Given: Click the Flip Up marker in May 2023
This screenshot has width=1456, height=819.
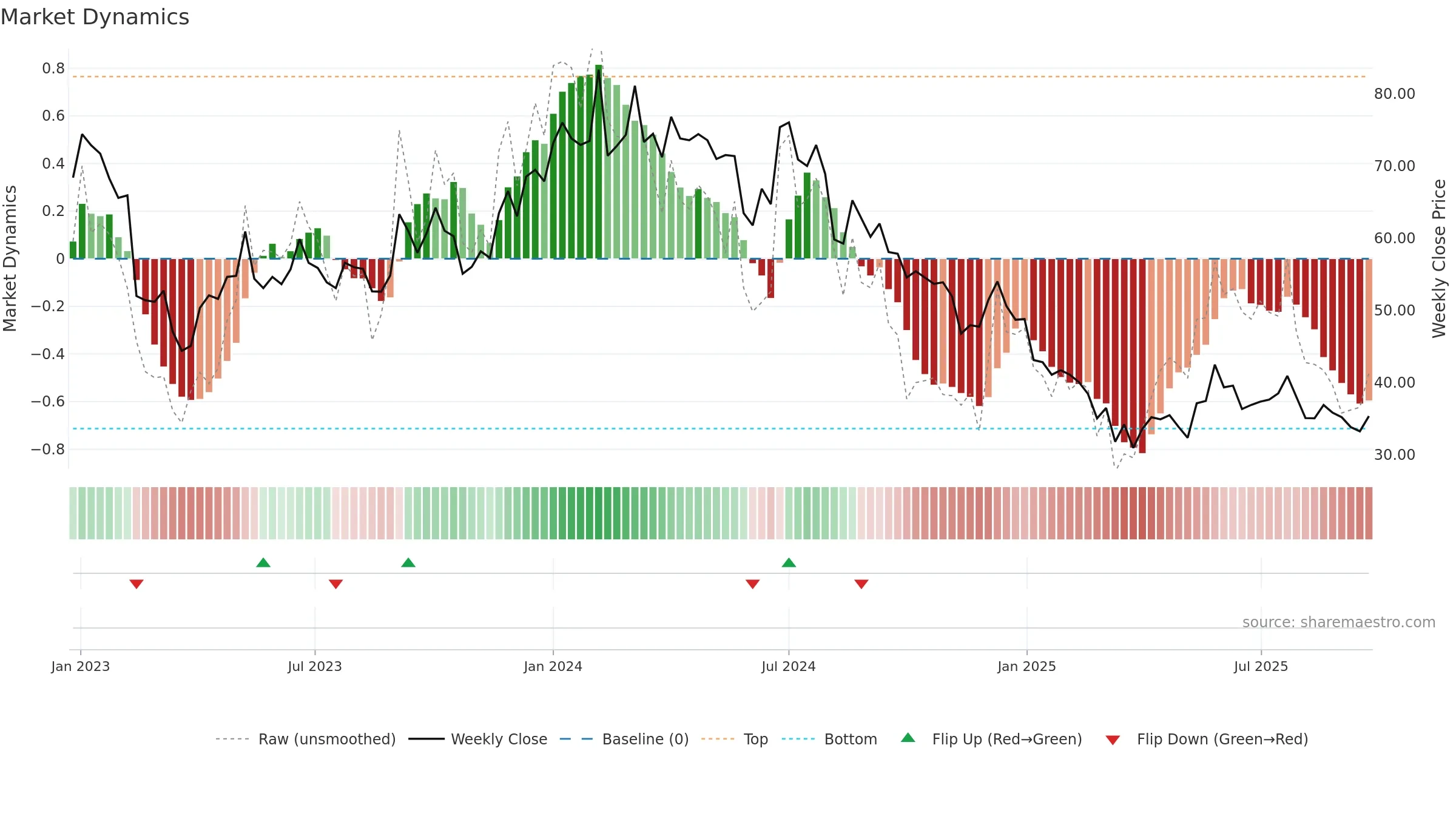Looking at the screenshot, I should (263, 562).
